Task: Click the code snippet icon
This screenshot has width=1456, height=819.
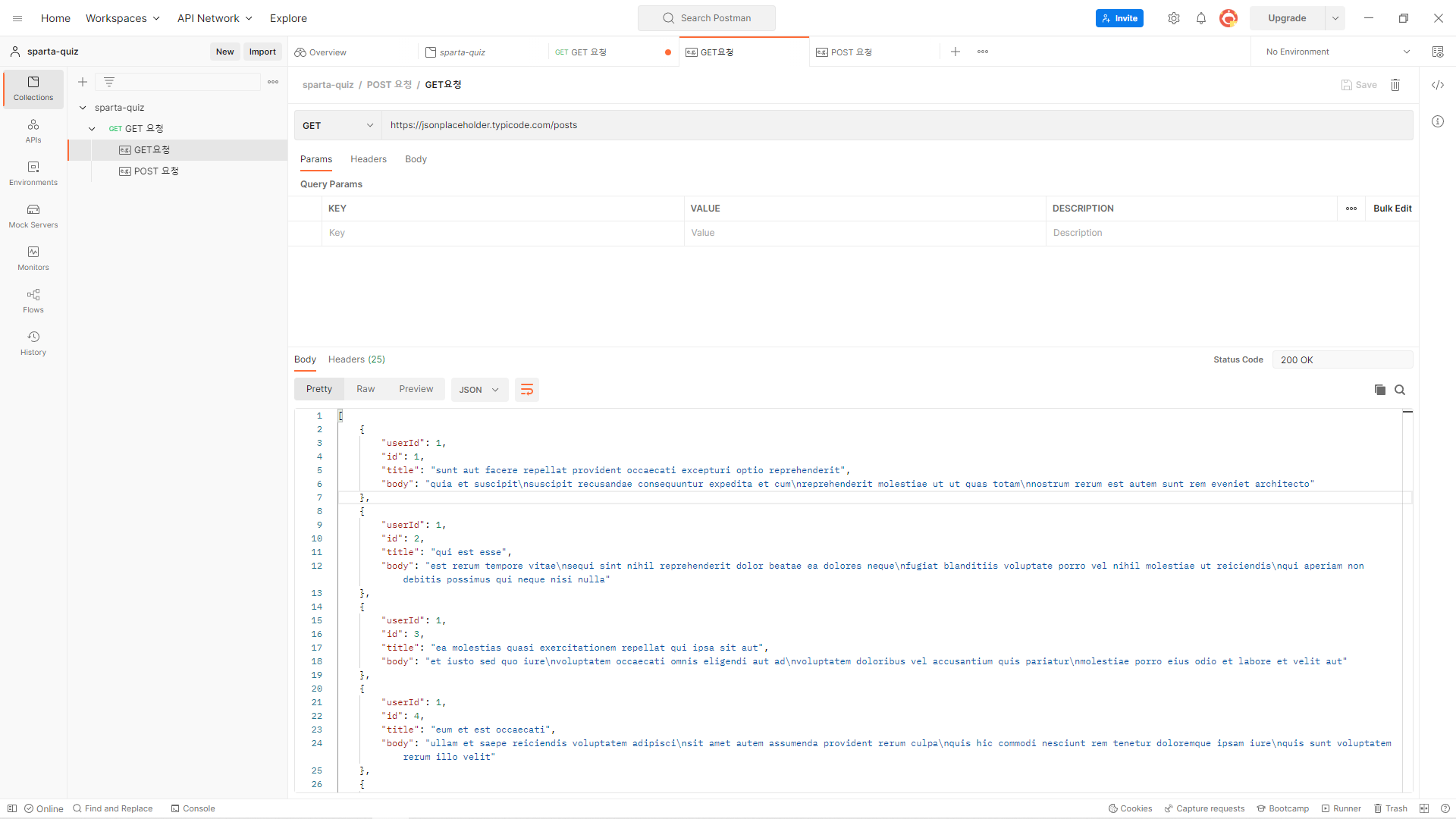Action: coord(1438,85)
